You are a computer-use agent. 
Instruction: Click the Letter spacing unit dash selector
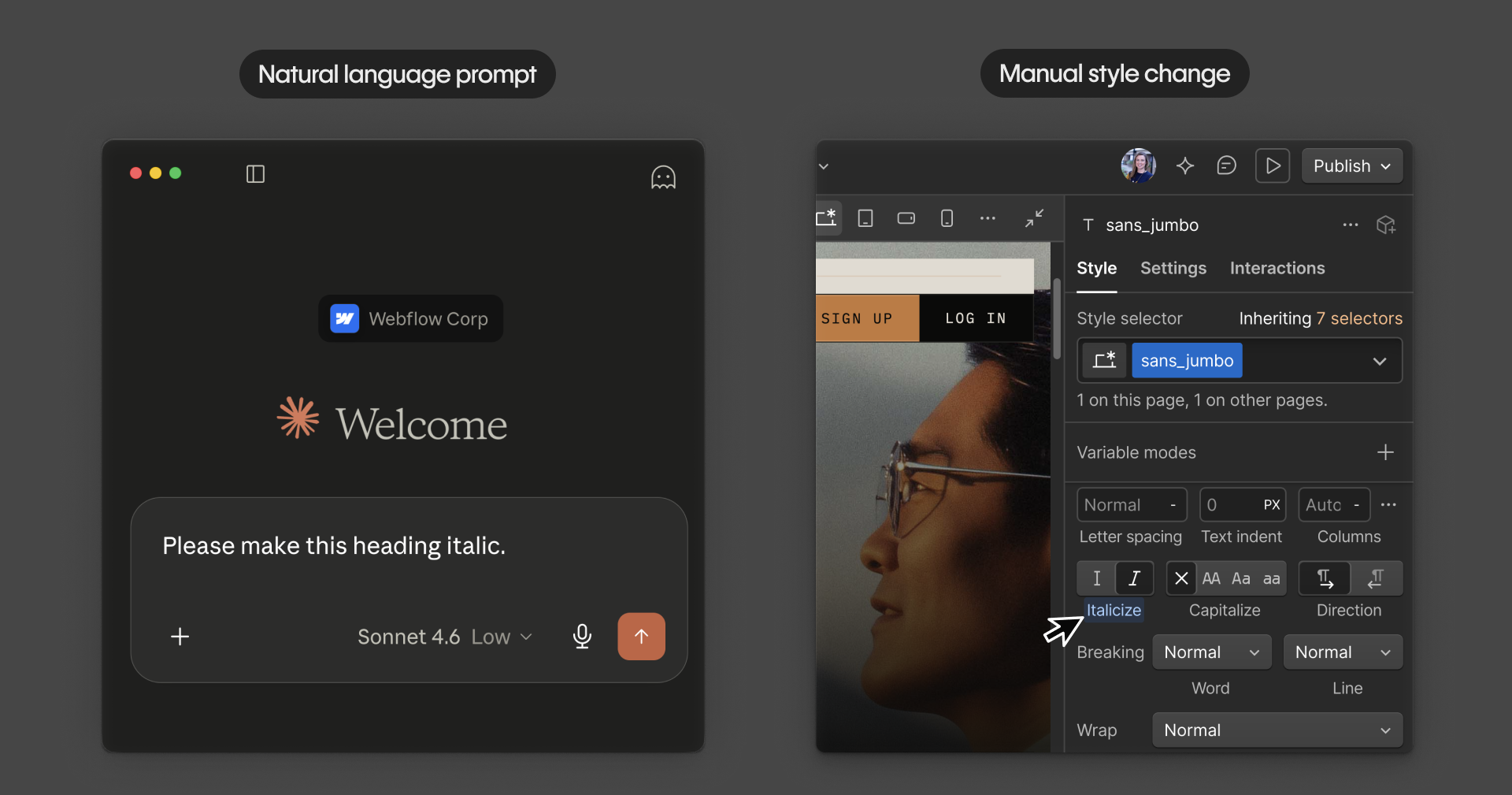[x=1173, y=505]
